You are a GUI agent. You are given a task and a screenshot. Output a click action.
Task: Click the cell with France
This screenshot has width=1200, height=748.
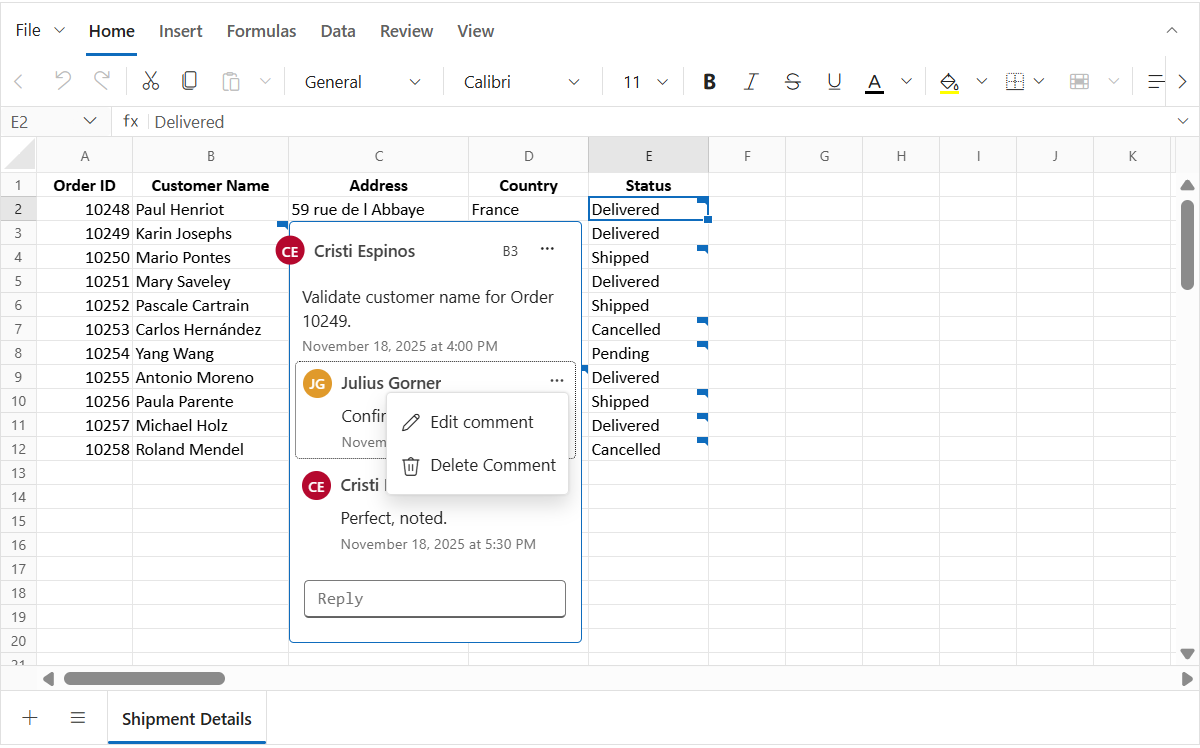528,209
